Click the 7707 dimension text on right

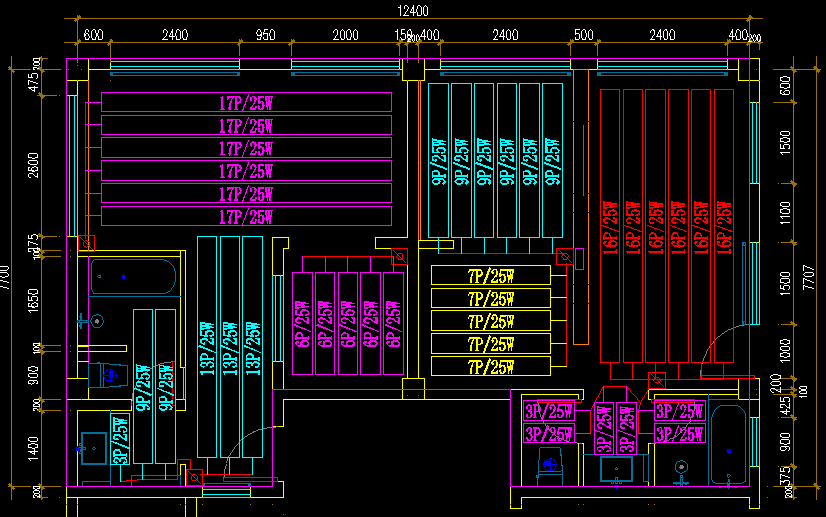click(x=808, y=272)
